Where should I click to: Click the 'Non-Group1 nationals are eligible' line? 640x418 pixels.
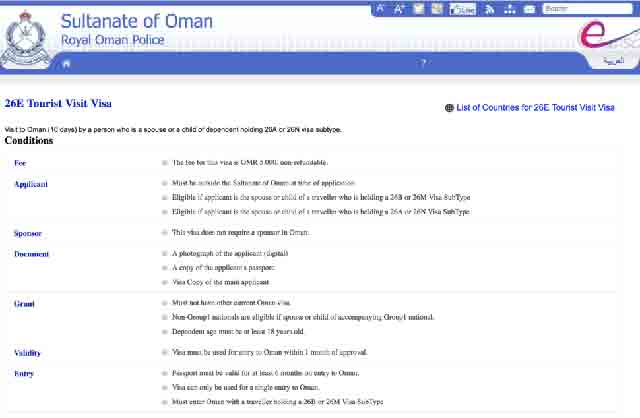[302, 317]
